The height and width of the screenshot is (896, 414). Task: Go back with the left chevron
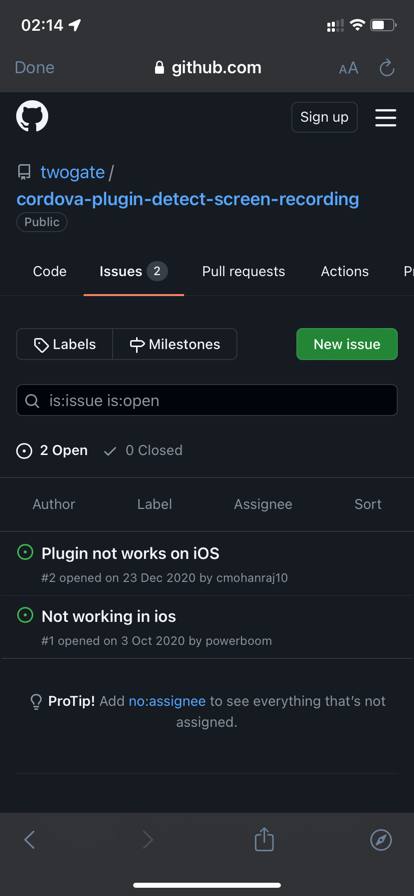(30, 839)
